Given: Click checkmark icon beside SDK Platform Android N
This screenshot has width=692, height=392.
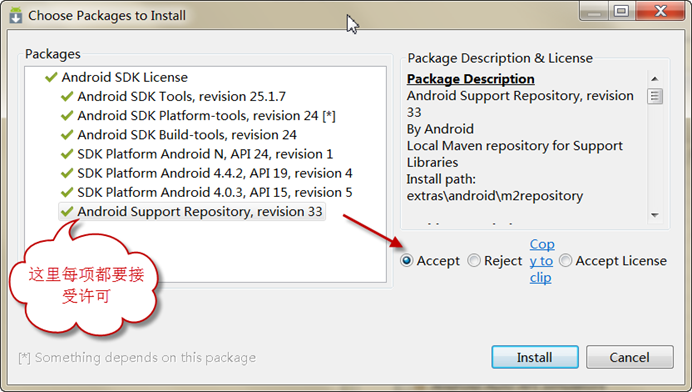Looking at the screenshot, I should pyautogui.click(x=67, y=154).
